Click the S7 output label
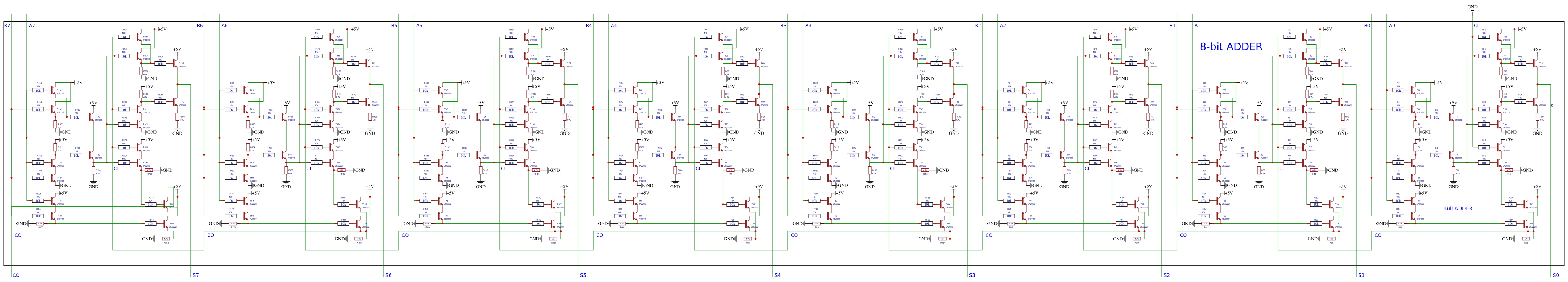The width and height of the screenshot is (1568, 282). (195, 275)
